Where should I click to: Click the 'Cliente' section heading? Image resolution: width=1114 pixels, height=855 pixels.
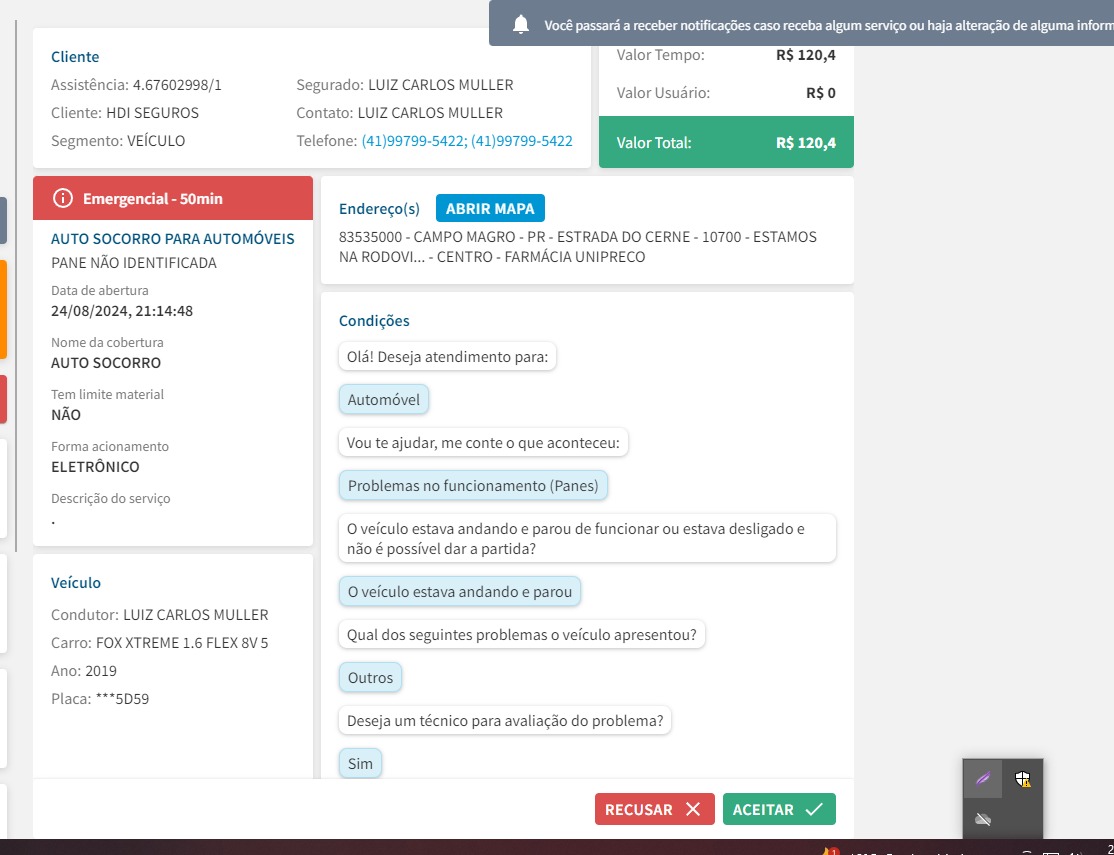(75, 57)
